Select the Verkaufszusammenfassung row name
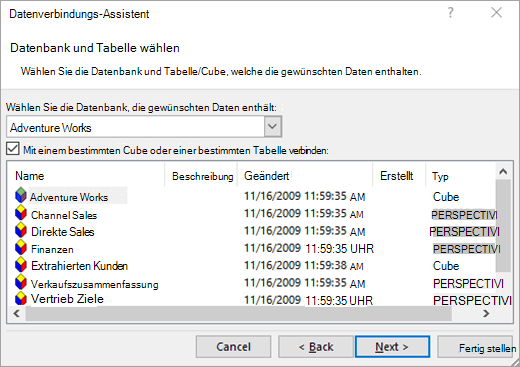This screenshot has height=367, width=520. tap(95, 284)
